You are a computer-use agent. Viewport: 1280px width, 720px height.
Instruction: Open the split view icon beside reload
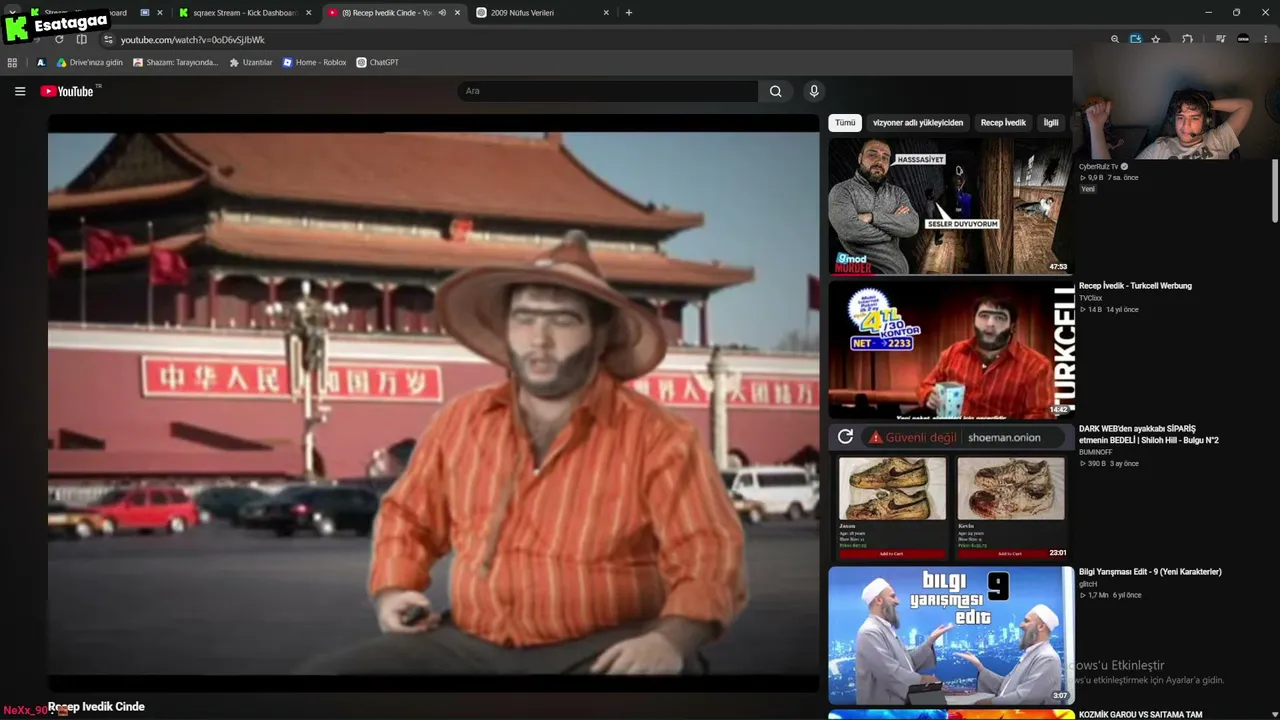[x=82, y=40]
